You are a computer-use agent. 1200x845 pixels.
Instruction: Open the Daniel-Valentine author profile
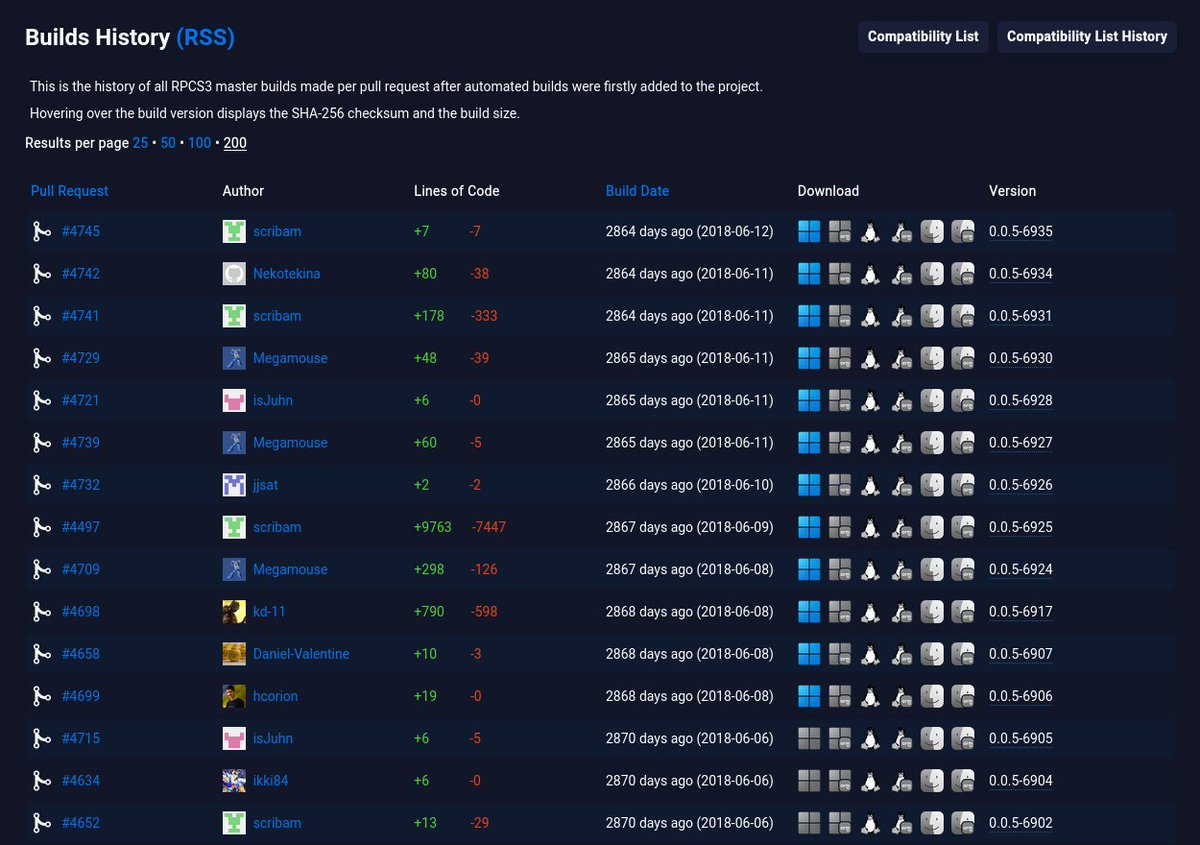click(x=301, y=654)
